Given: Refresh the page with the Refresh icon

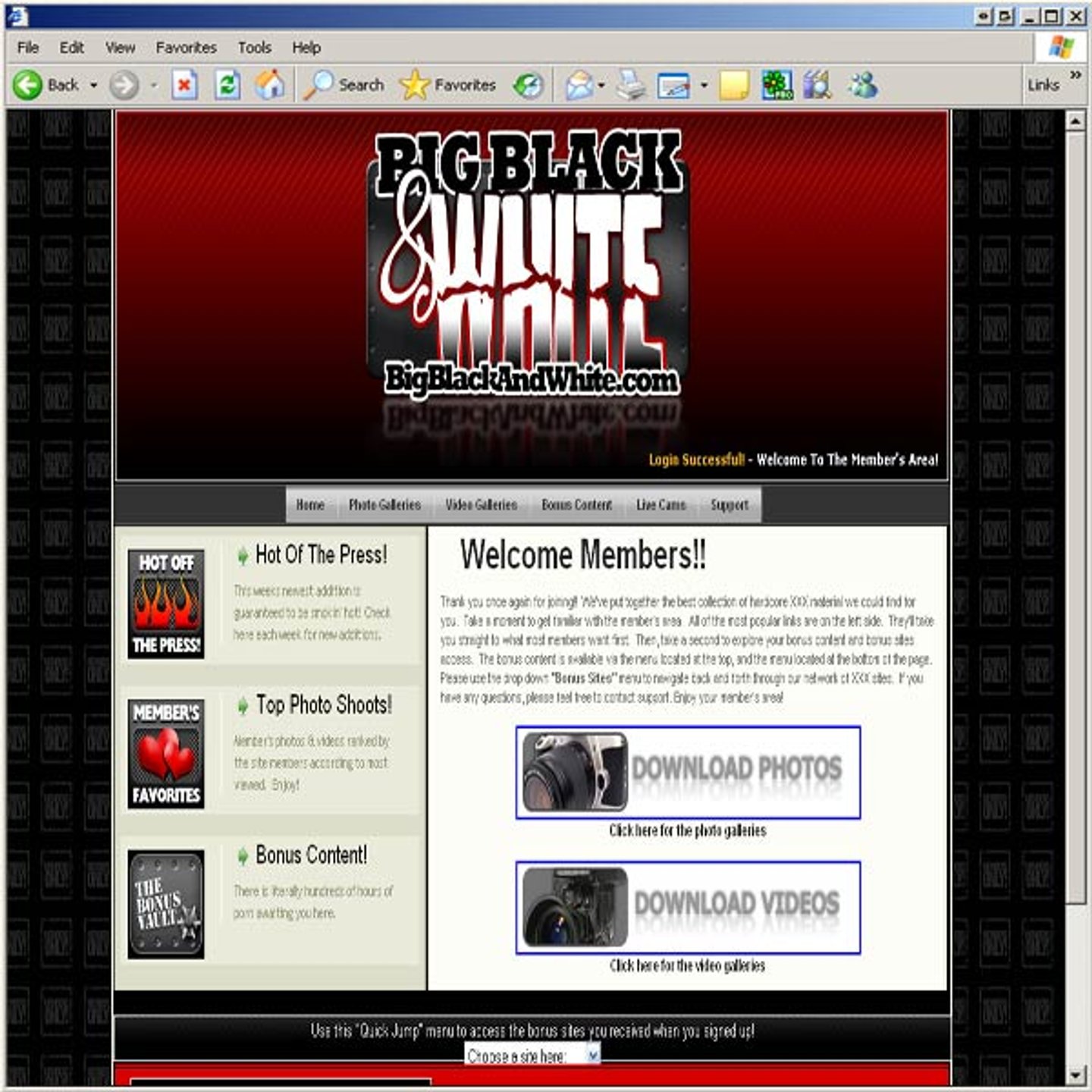Looking at the screenshot, I should (227, 85).
